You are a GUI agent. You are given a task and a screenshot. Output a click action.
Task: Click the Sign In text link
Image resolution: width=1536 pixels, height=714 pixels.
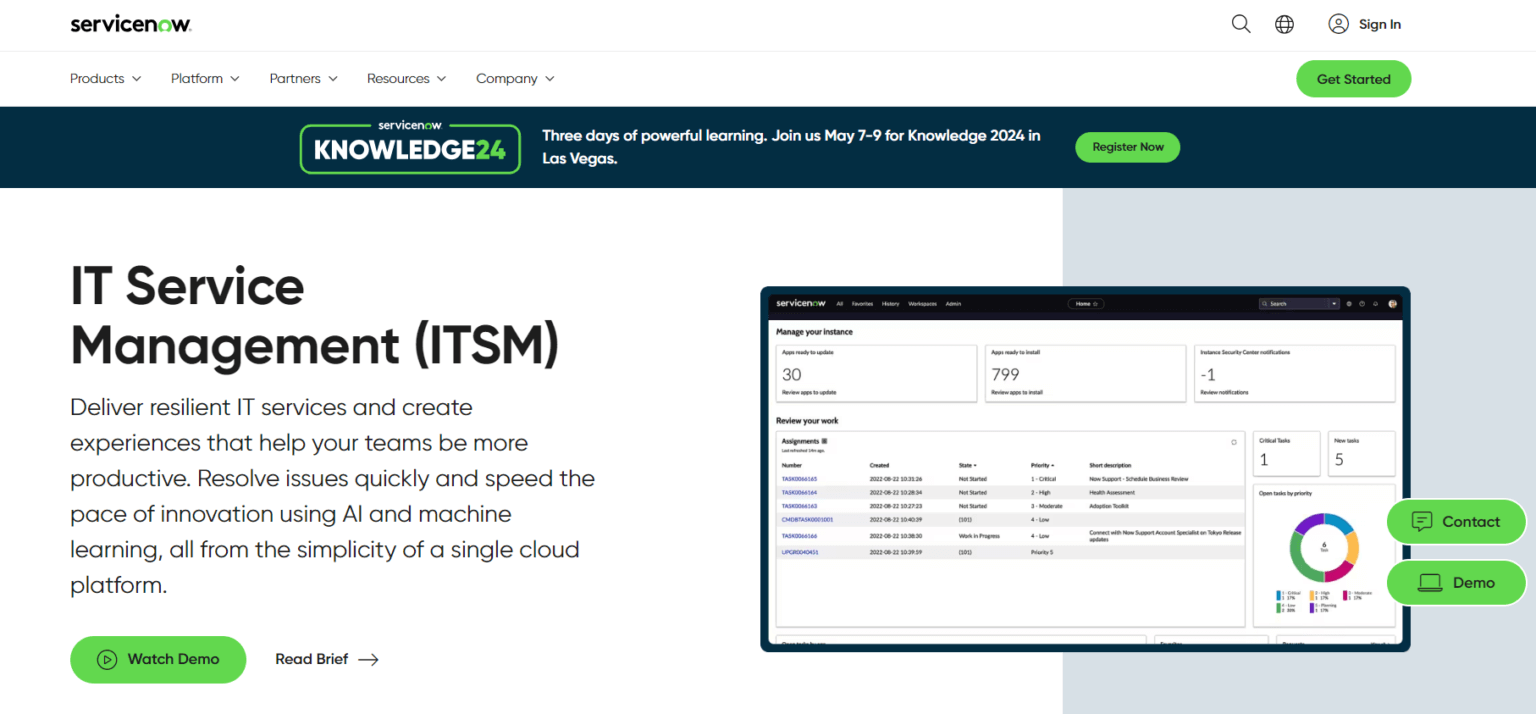coord(1379,24)
